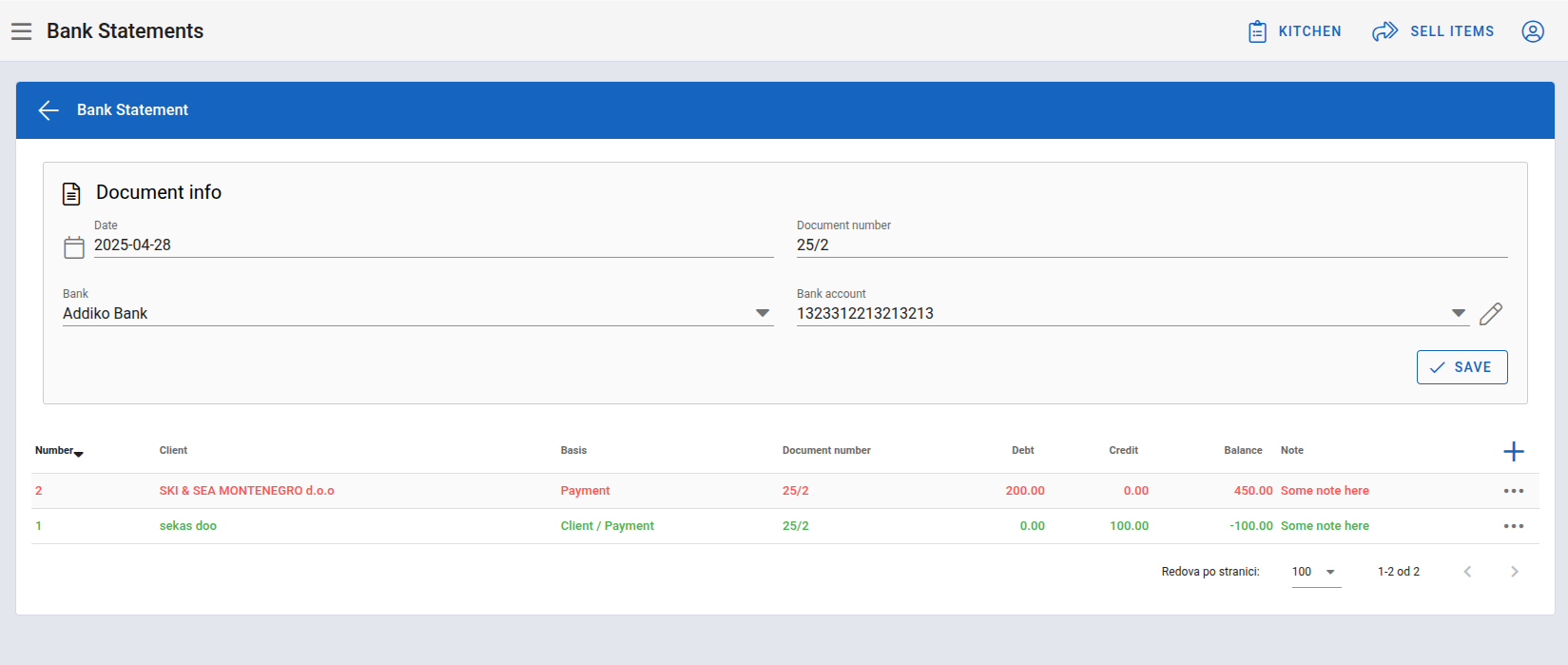
Task: Save the bank statement document
Action: pos(1462,367)
